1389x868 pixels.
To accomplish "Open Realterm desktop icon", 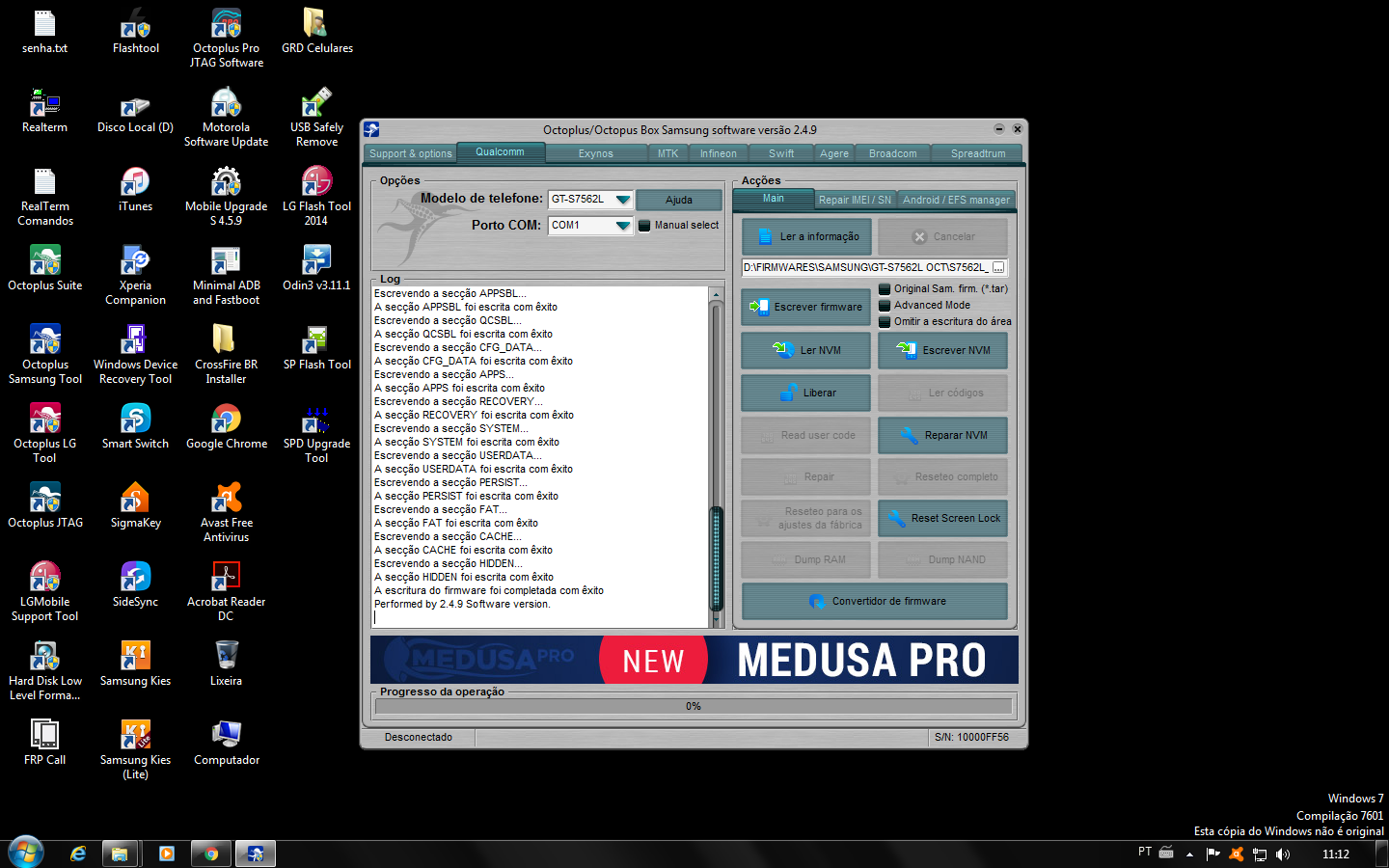I will point(45,110).
